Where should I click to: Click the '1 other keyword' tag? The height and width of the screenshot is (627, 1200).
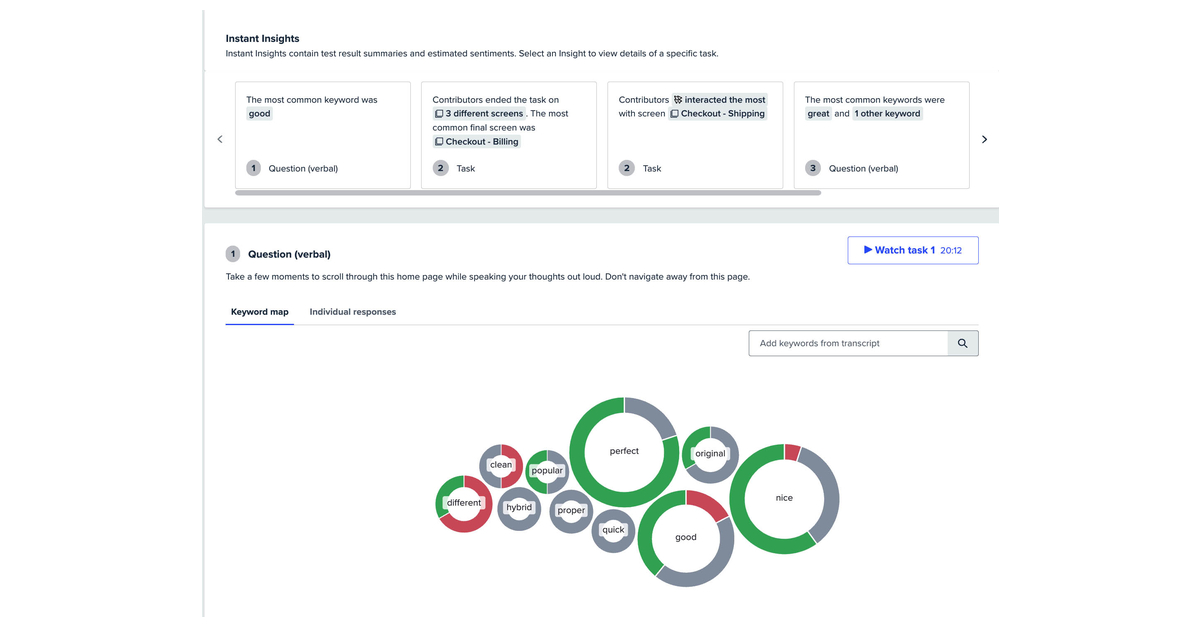888,114
